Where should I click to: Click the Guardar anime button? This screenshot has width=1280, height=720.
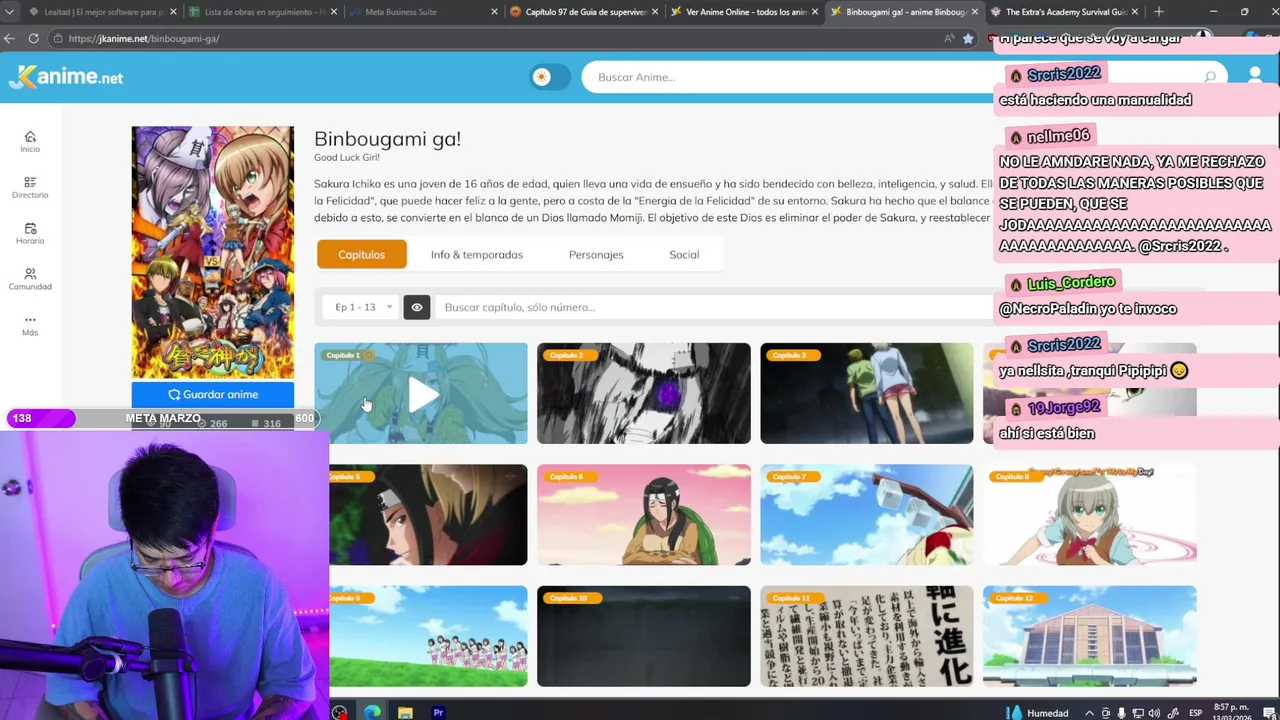[213, 394]
